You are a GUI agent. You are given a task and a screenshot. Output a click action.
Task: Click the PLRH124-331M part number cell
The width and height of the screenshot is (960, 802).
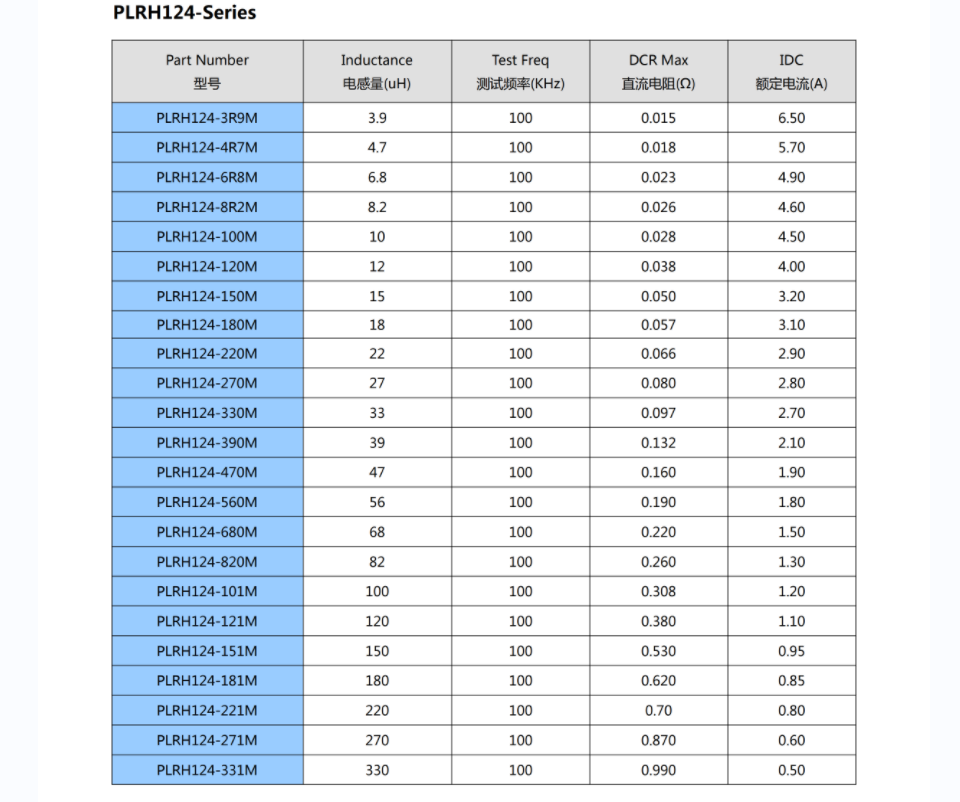207,770
